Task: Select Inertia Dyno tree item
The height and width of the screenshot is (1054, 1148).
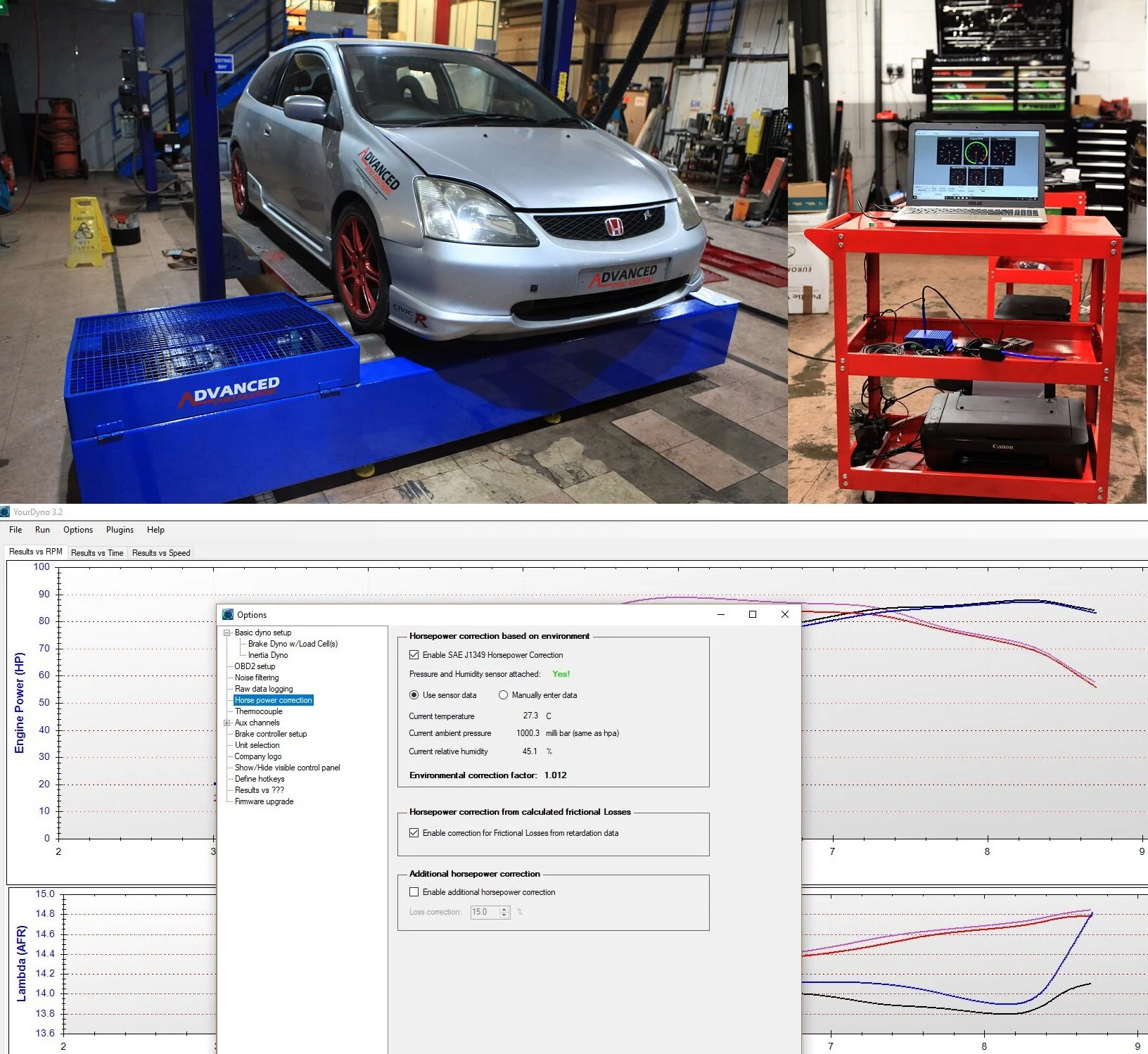Action: click(268, 655)
